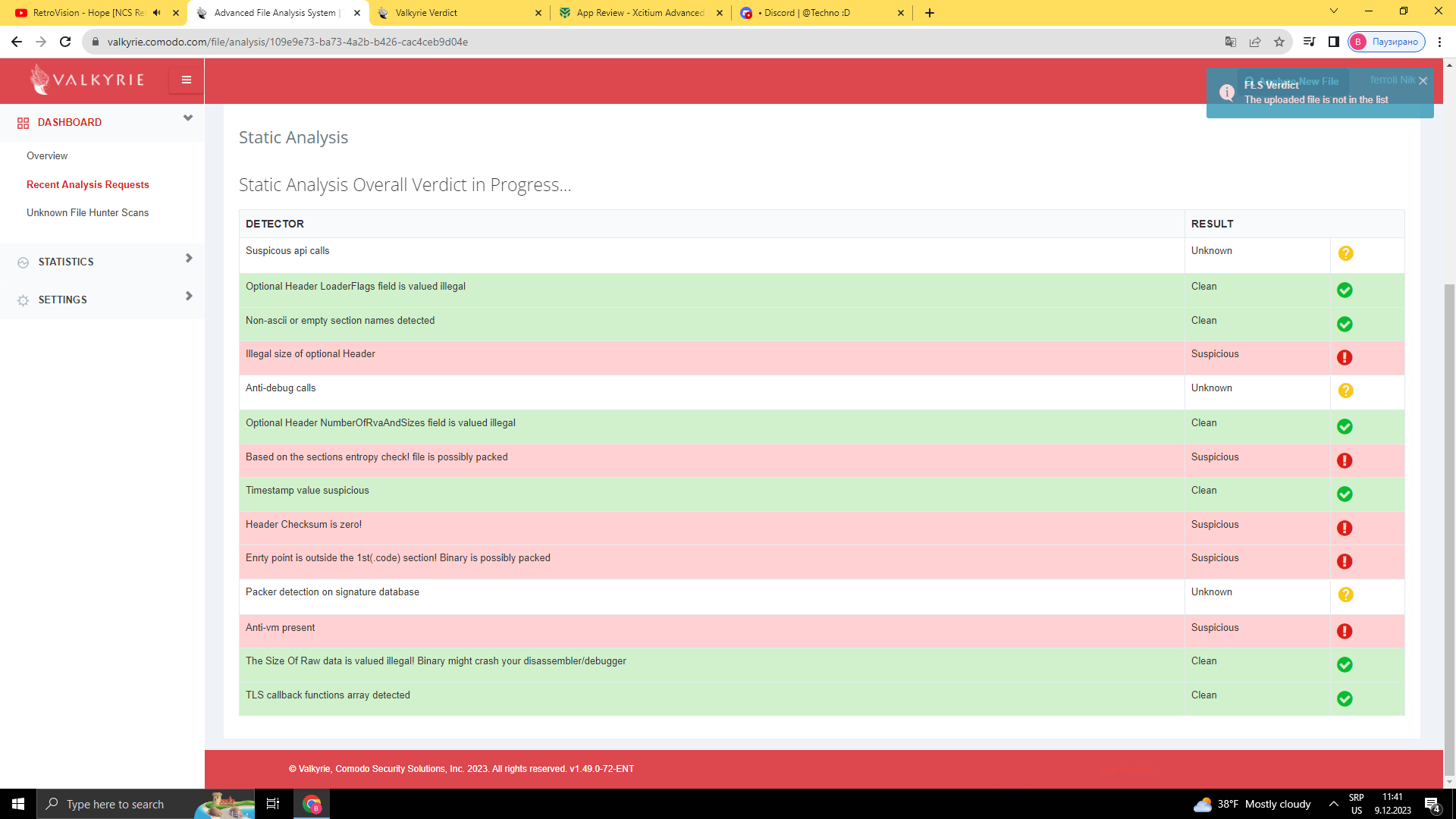This screenshot has width=1456, height=819.
Task: Bookmark this page with star icon
Action: (1279, 42)
